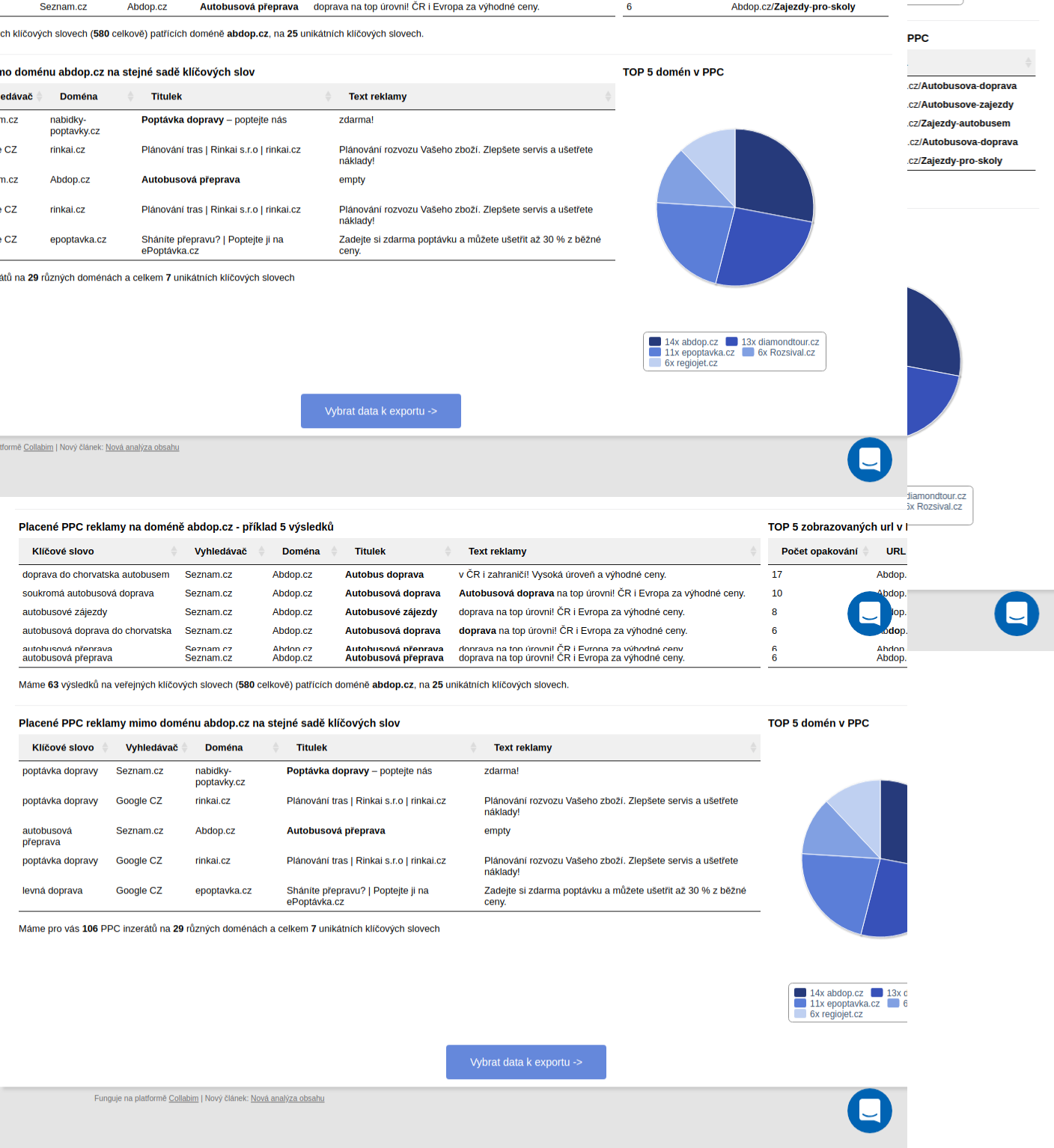Sort icon next to truncated 'edávač' header
The image size is (1054, 1148).
click(39, 97)
